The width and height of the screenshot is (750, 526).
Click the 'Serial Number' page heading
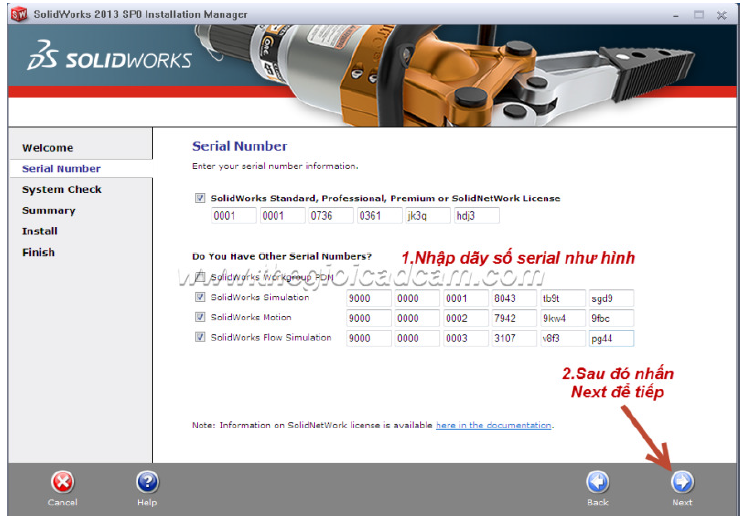pyautogui.click(x=240, y=146)
